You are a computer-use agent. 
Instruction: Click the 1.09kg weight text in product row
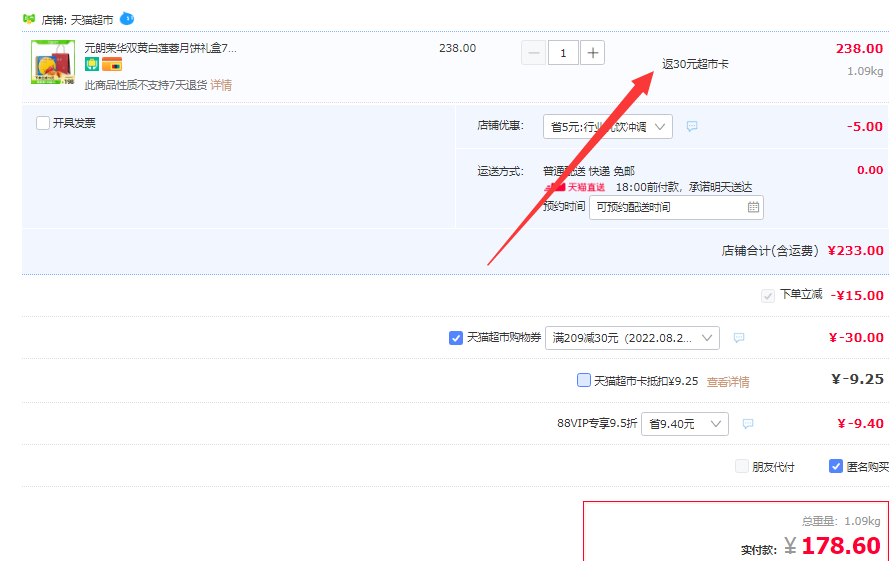coord(865,71)
